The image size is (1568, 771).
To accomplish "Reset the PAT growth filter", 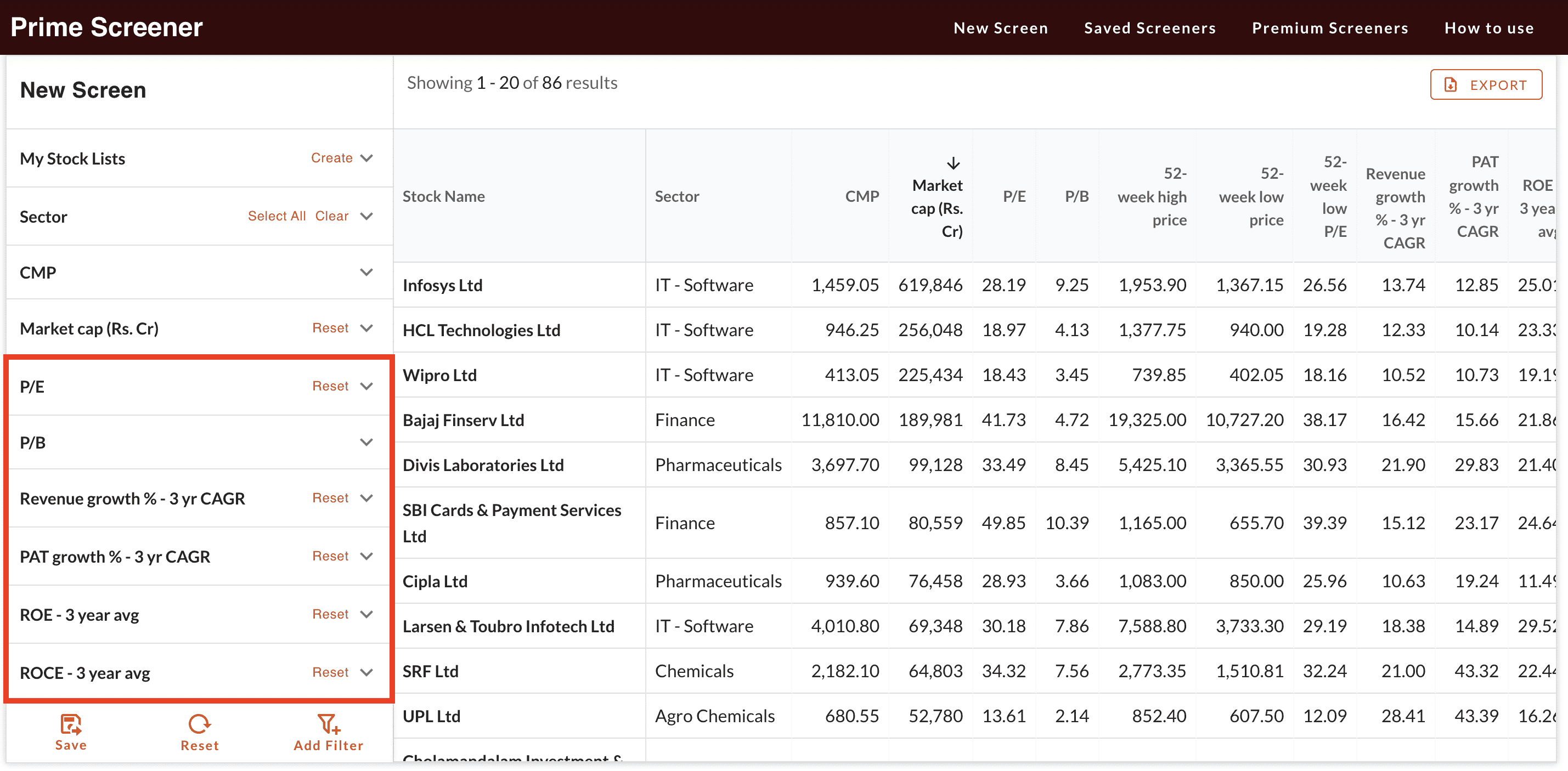I will tap(330, 555).
